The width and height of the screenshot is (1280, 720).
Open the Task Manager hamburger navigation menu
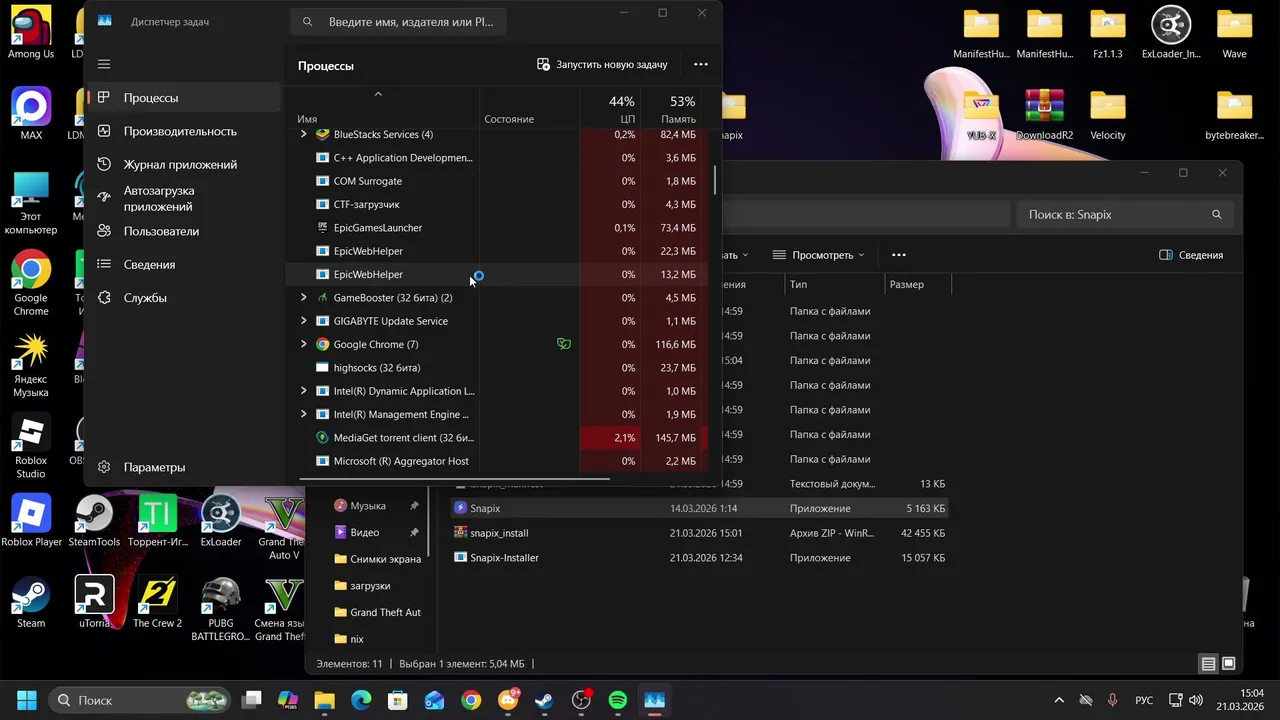[104, 64]
